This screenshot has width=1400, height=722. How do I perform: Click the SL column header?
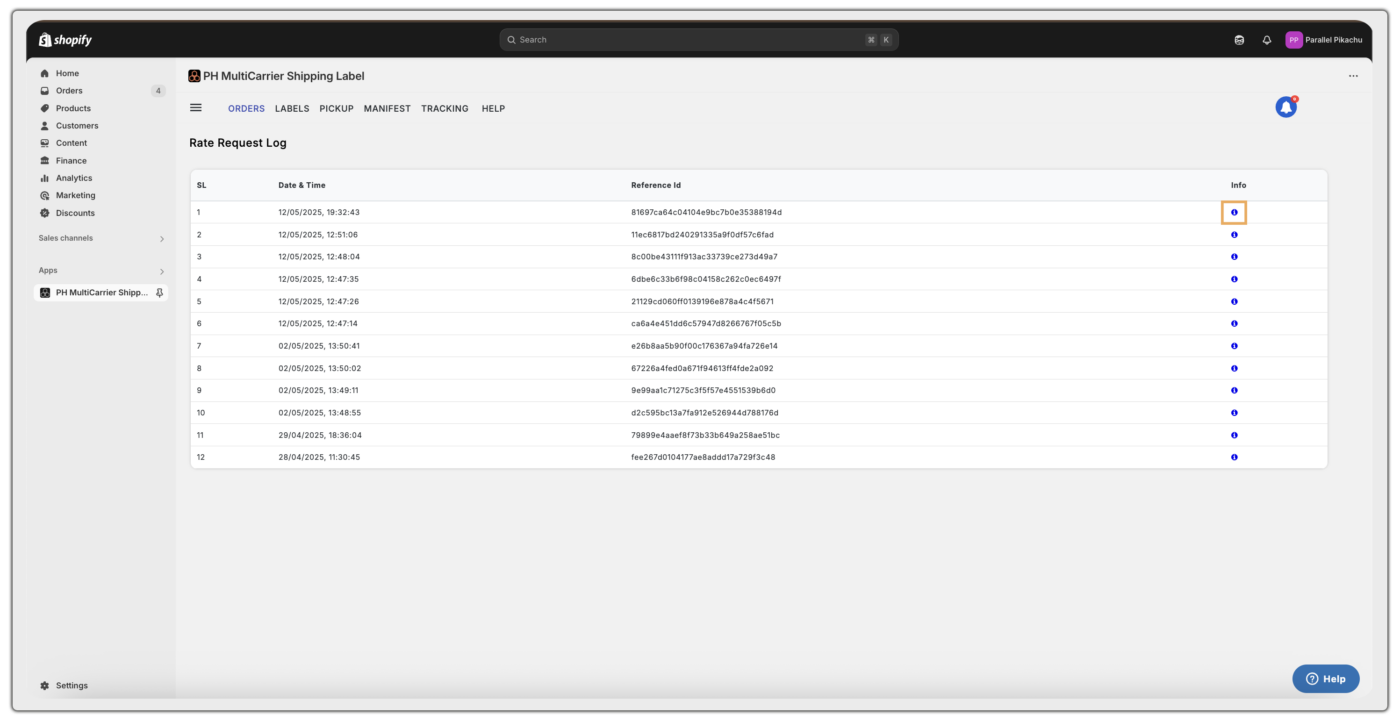(202, 185)
